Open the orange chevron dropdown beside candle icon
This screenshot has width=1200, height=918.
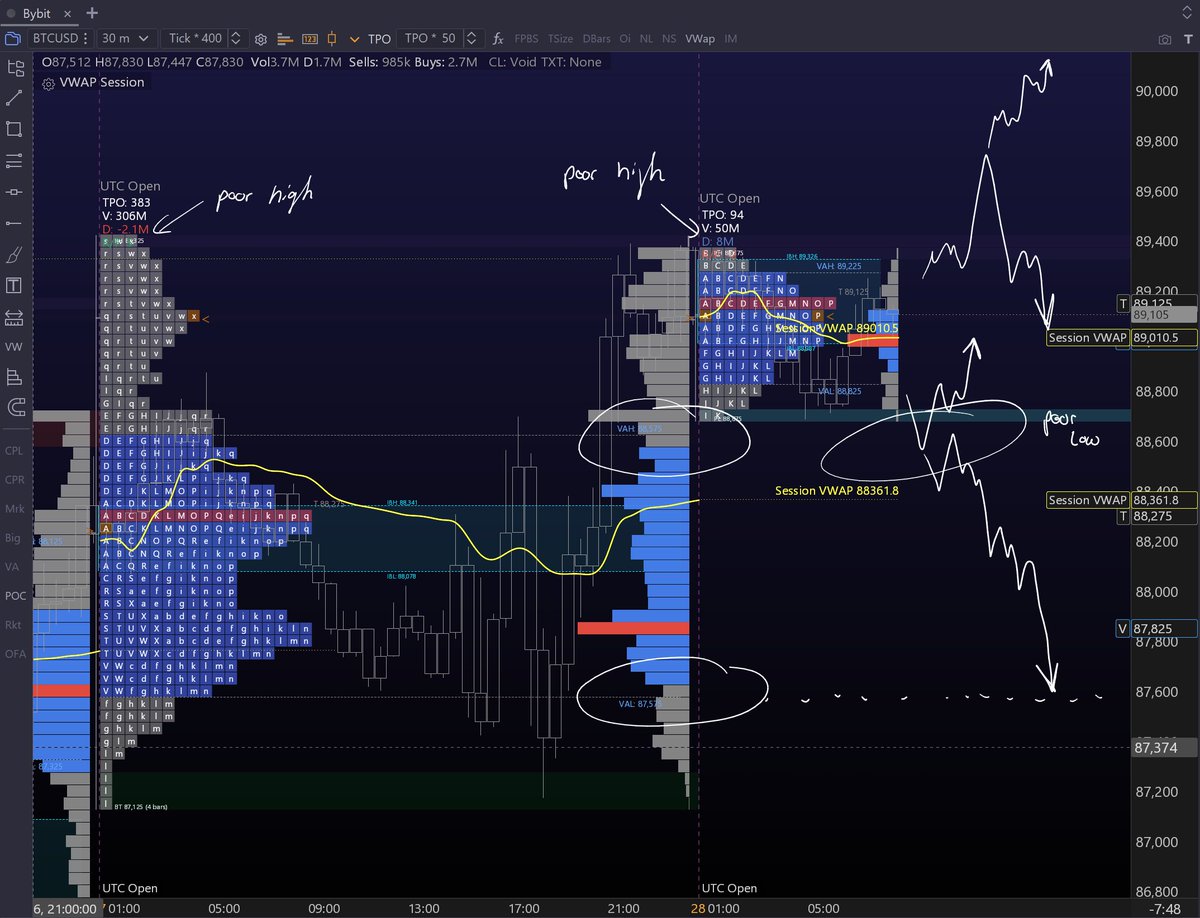(355, 40)
